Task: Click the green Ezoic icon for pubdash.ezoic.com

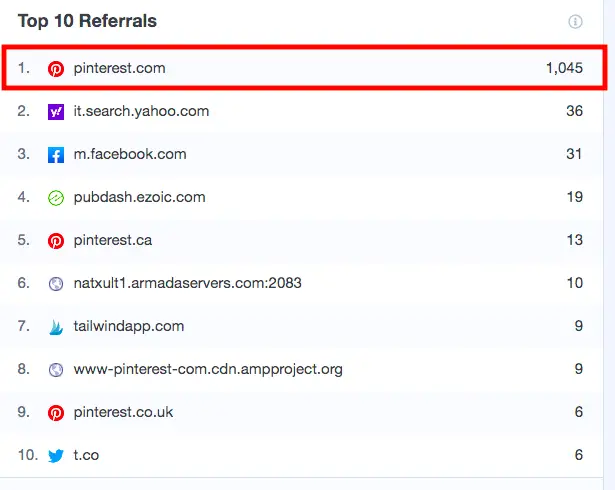Action: [56, 198]
